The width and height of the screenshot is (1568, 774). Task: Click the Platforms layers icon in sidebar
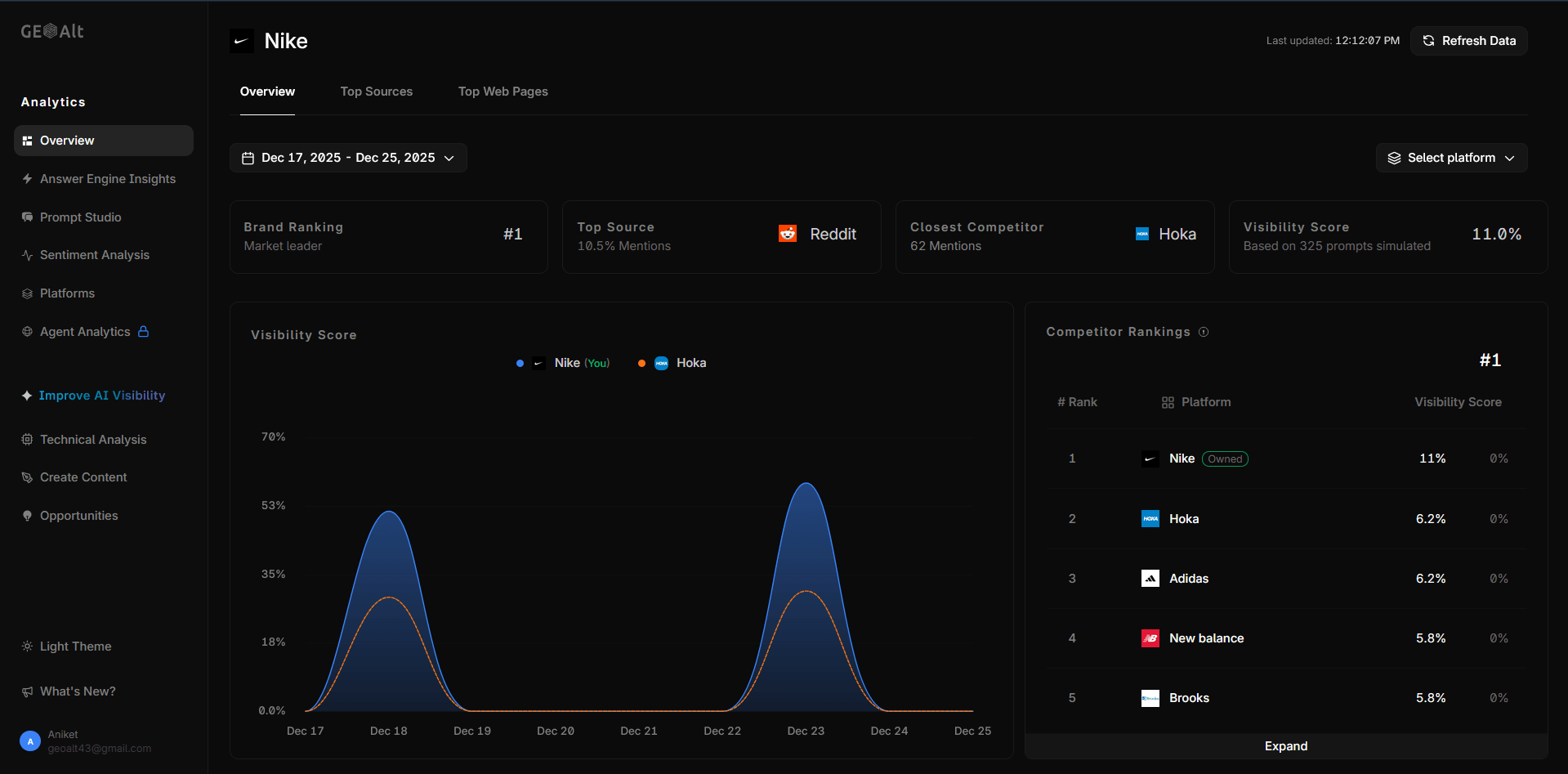[27, 293]
